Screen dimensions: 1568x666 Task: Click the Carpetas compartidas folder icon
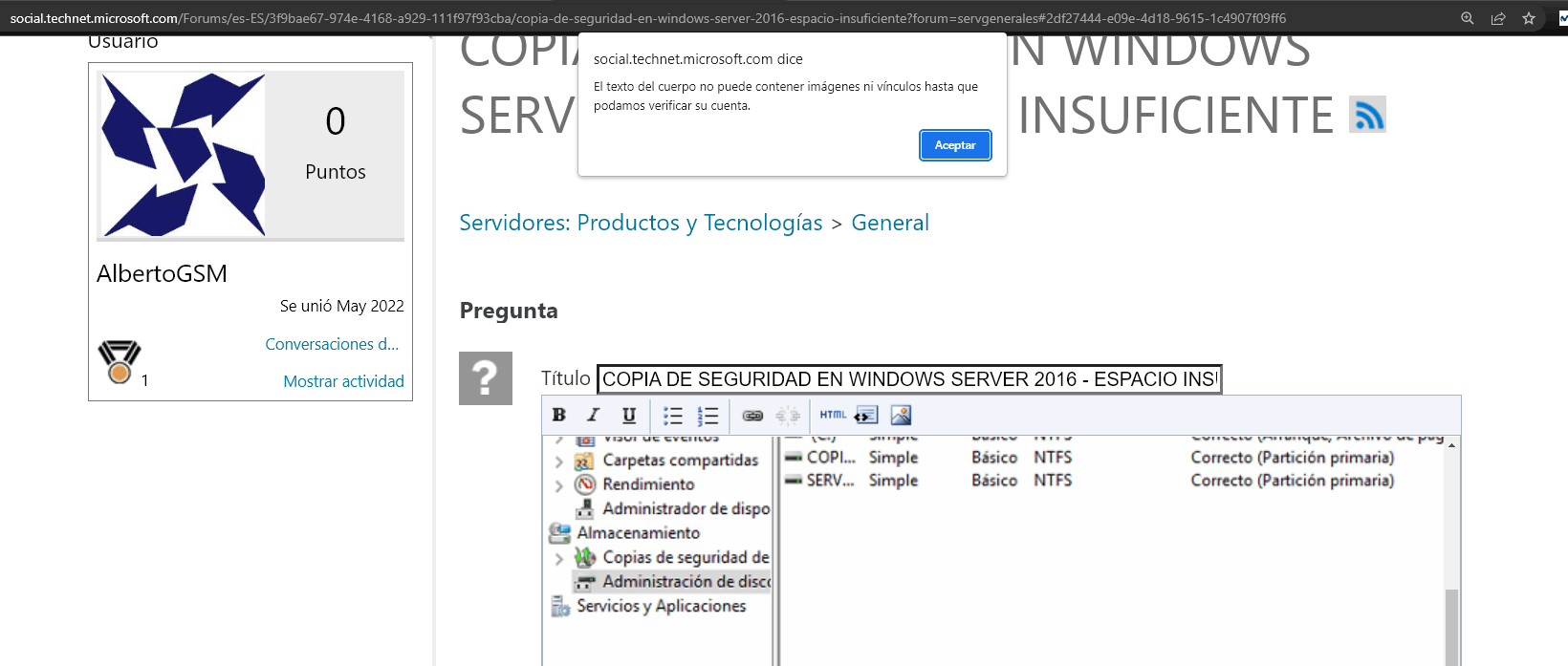click(x=584, y=461)
